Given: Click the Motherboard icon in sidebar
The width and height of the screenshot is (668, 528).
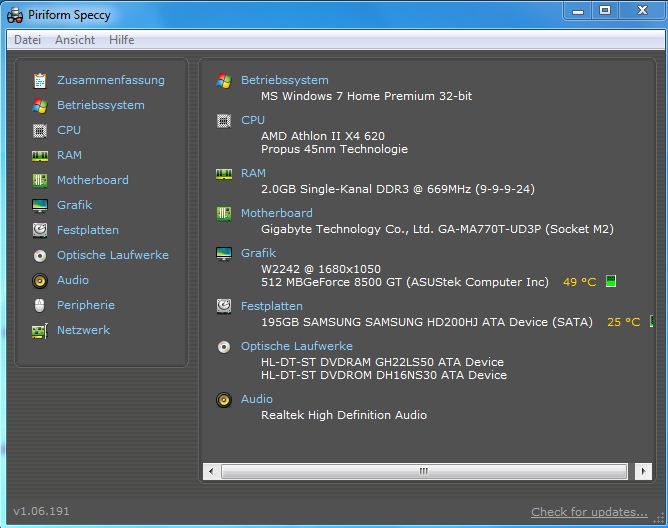Looking at the screenshot, I should tap(40, 180).
